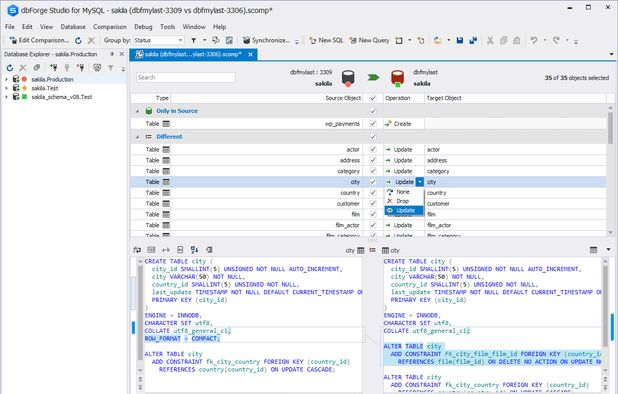The height and width of the screenshot is (394, 618).
Task: Click the Paste icon in toolbar
Action: pyautogui.click(x=517, y=40)
